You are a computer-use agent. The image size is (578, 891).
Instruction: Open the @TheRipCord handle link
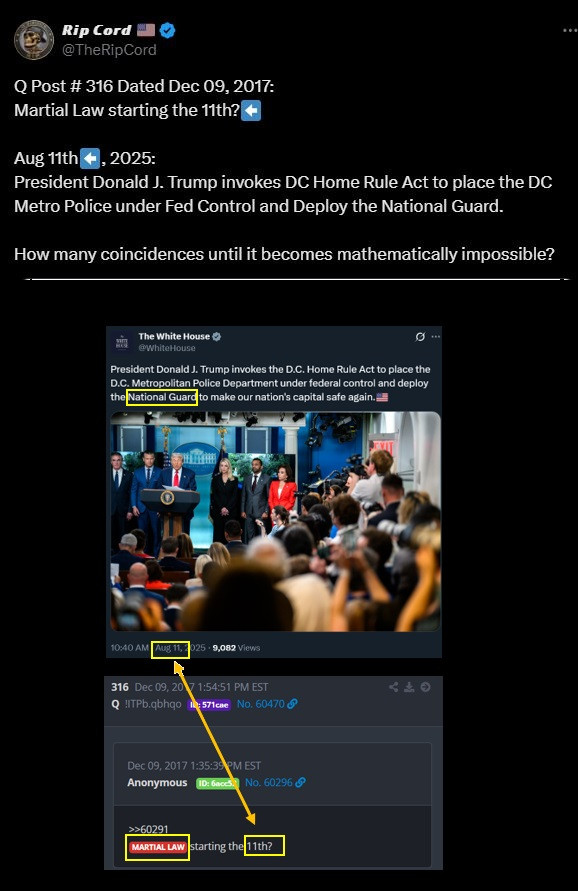[109, 50]
